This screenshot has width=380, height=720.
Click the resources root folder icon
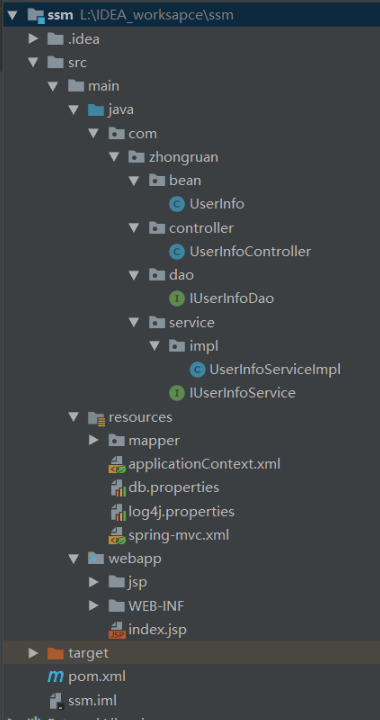96,418
